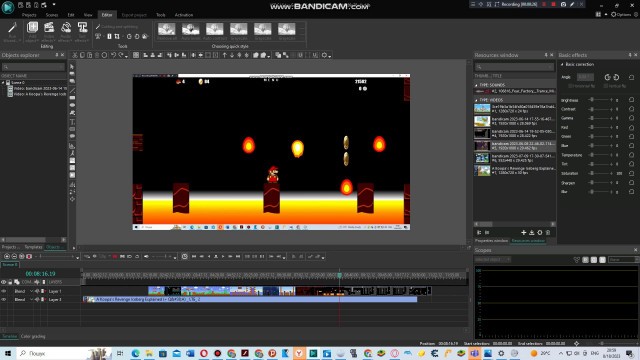This screenshot has height=360, width=640.
Task: Collapse the Scene 0 tree node
Action: coord(3,82)
